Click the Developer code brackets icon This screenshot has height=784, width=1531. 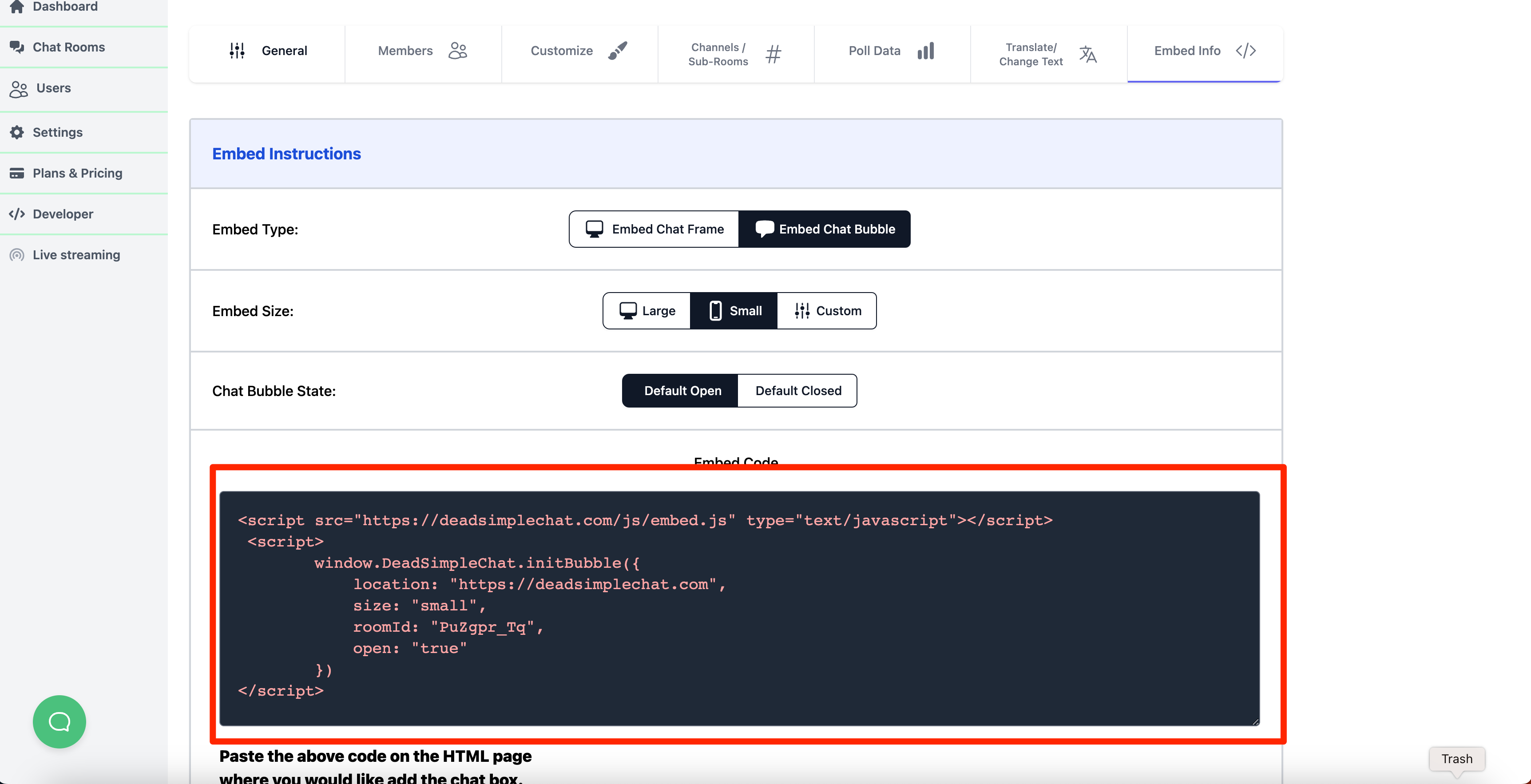(x=17, y=214)
